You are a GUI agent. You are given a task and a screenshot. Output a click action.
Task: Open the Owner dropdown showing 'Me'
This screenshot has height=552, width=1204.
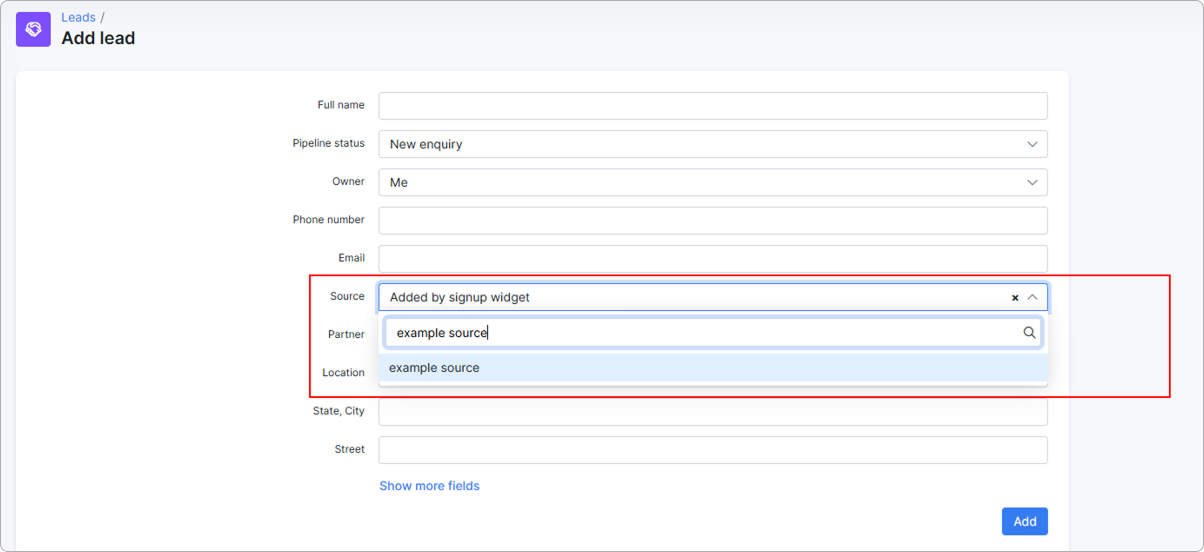pyautogui.click(x=700, y=183)
